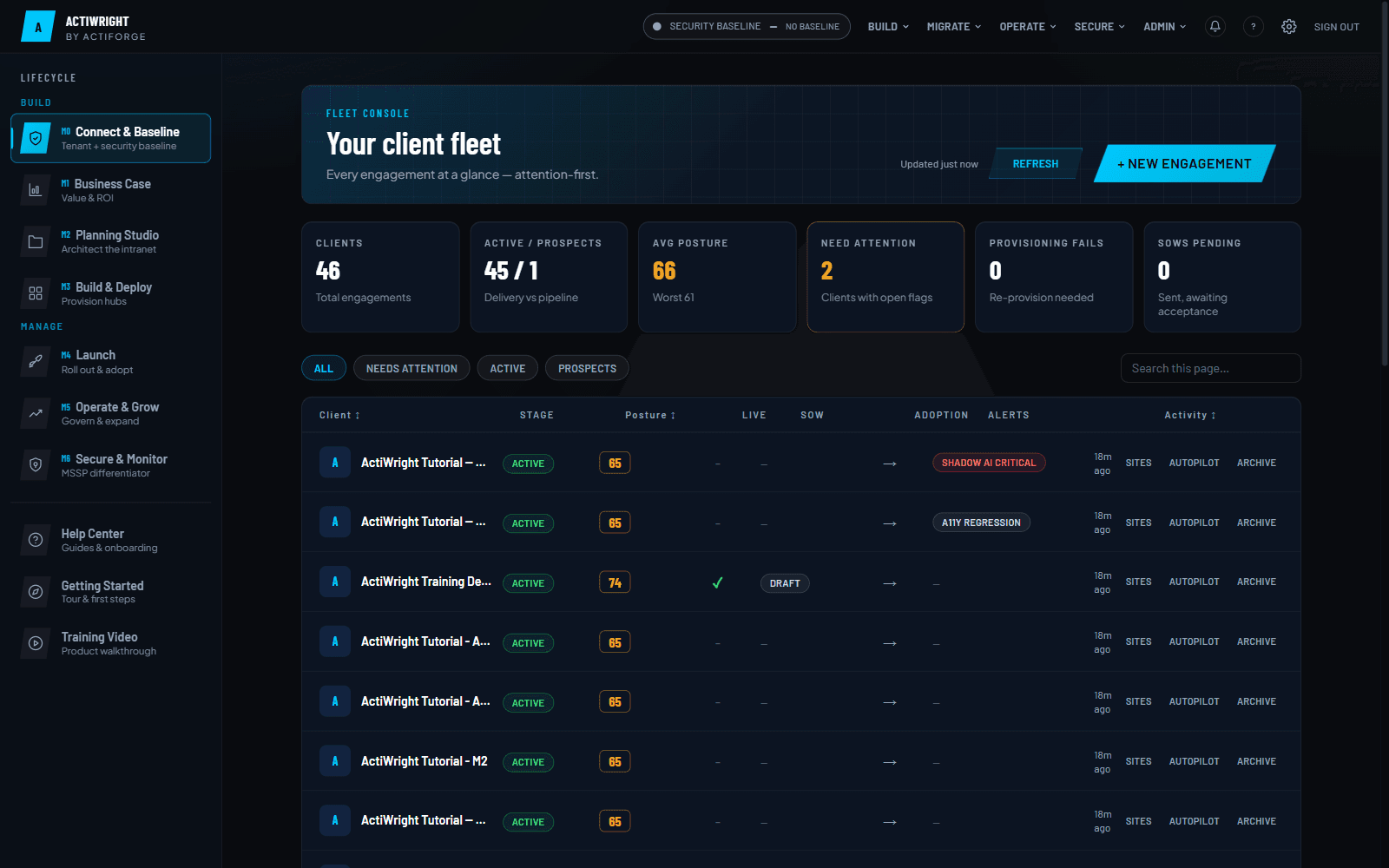Select the Active filter tab
Viewport: 1389px width, 868px height.
click(x=508, y=369)
